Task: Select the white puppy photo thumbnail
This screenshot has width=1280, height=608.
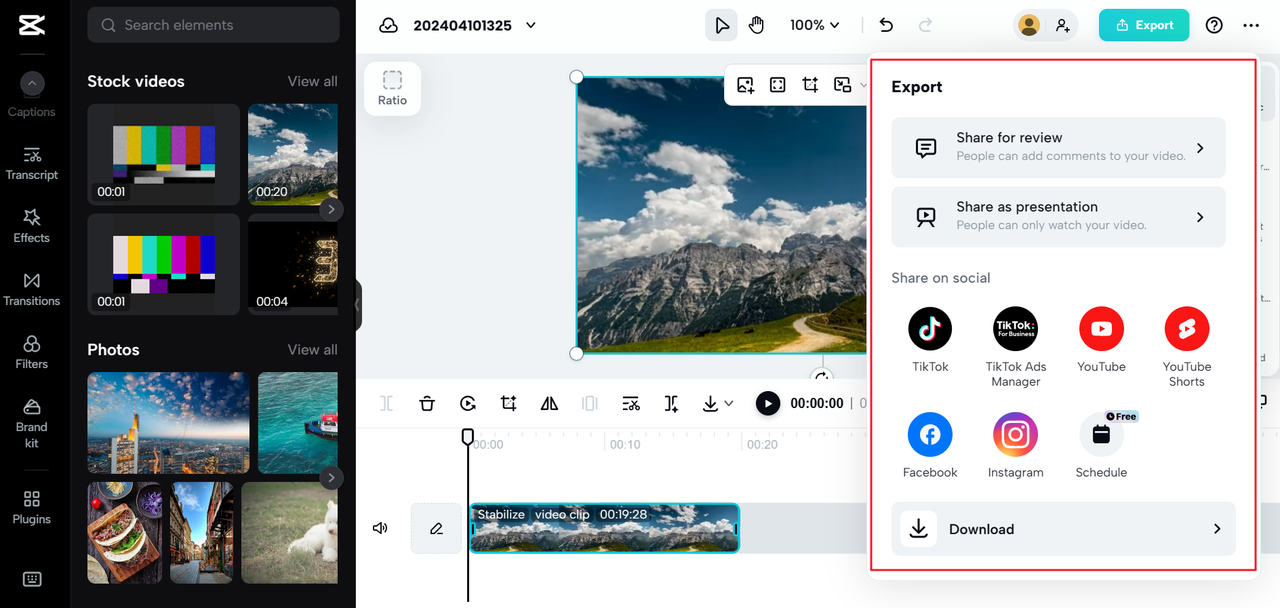Action: [289, 533]
